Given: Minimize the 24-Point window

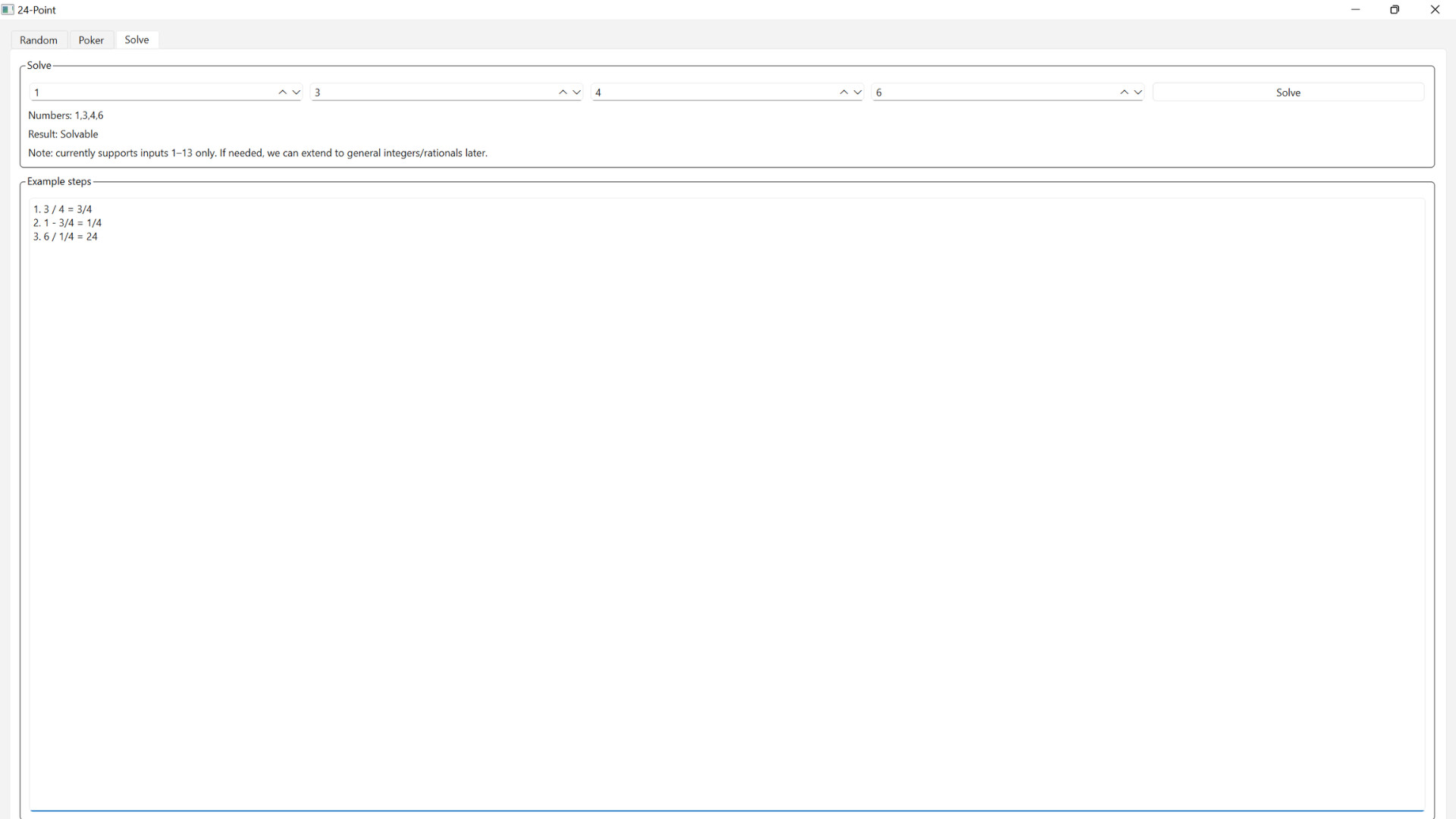Looking at the screenshot, I should point(1355,10).
